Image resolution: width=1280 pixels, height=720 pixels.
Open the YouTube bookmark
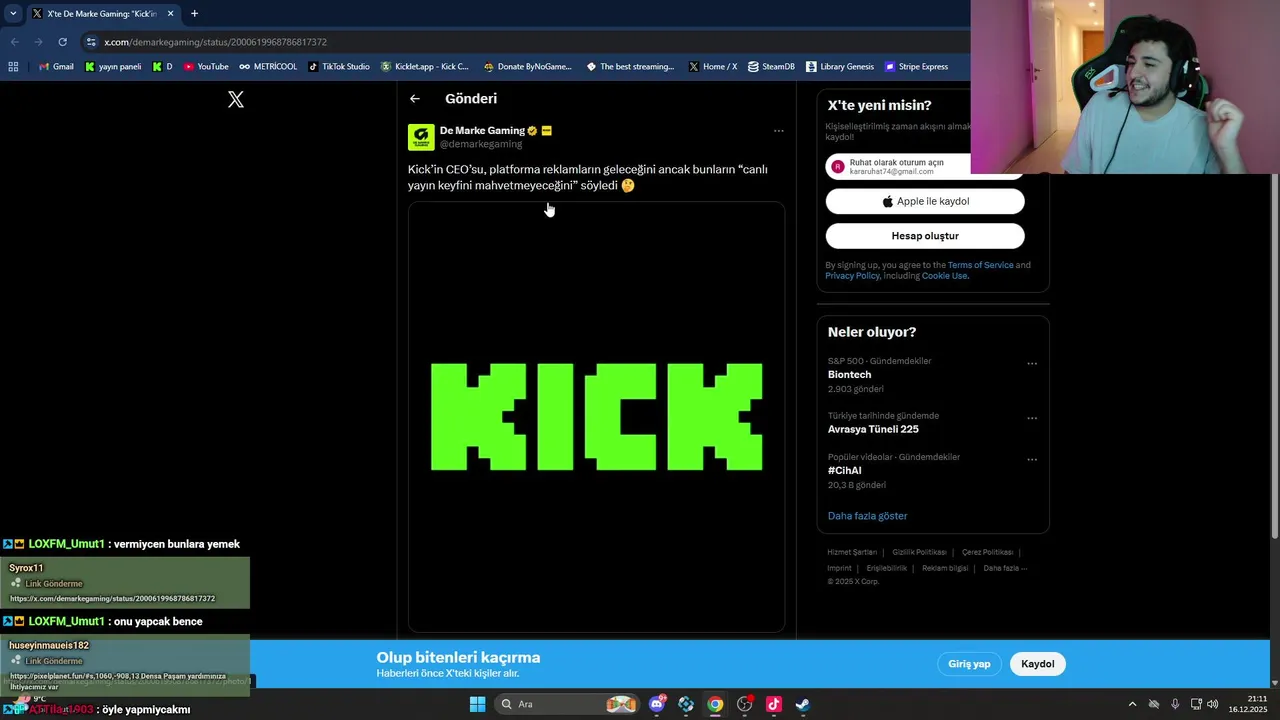tap(206, 67)
